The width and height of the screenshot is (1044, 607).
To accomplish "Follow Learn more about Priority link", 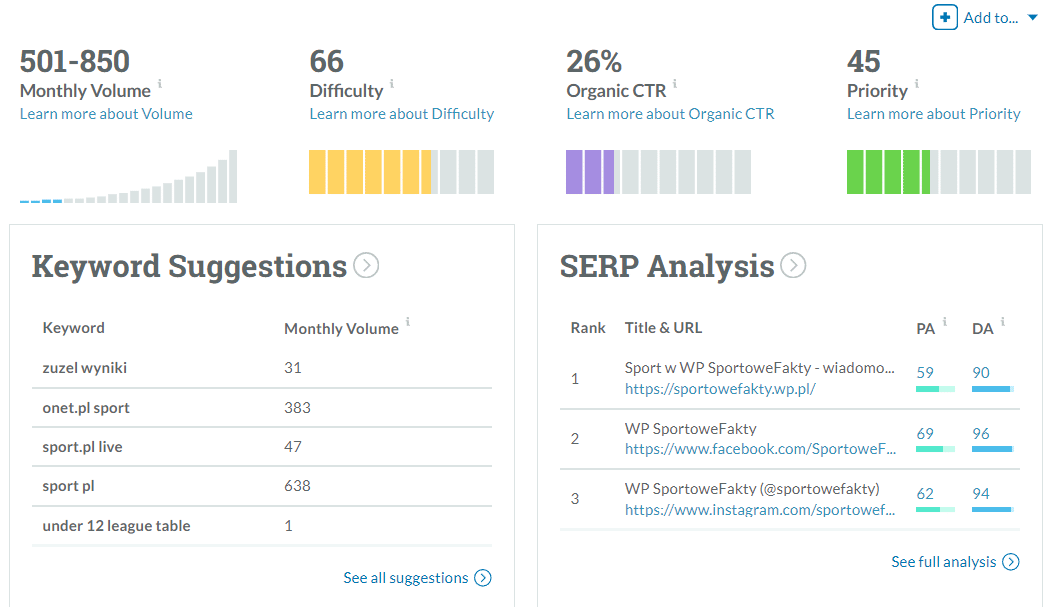I will (x=933, y=114).
